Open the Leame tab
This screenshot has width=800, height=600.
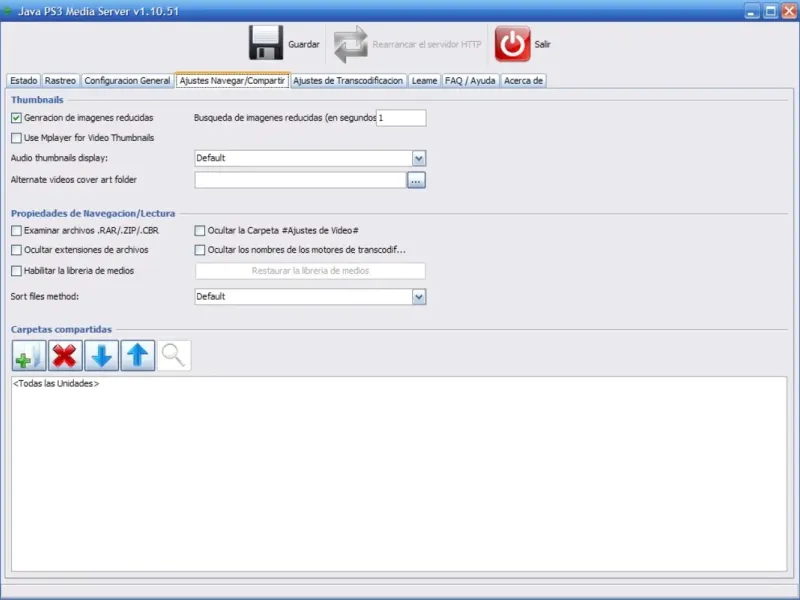[x=424, y=81]
